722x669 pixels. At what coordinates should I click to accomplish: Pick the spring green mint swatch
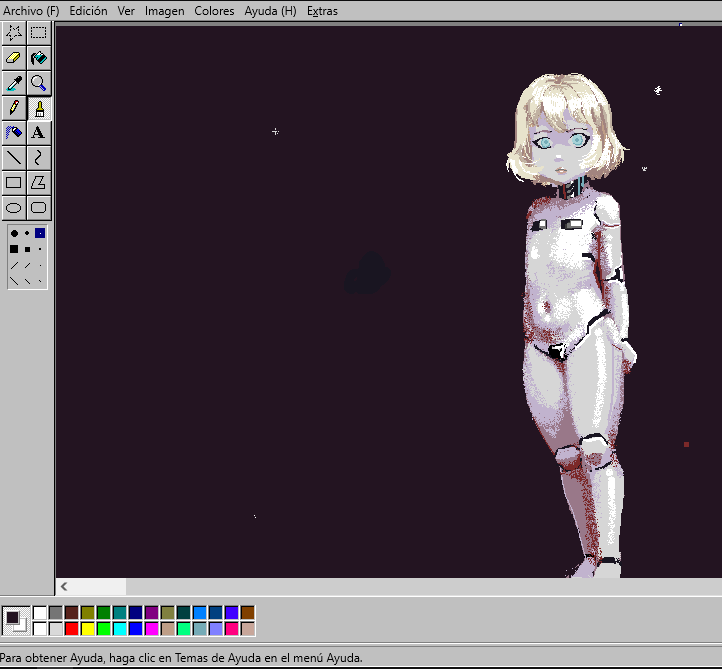[184, 628]
